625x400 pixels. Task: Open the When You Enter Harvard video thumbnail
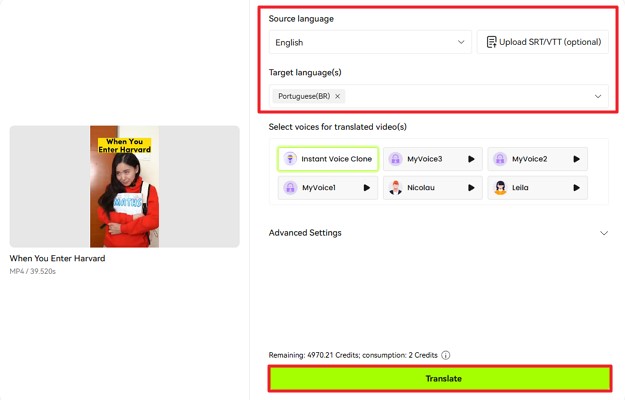point(124,186)
